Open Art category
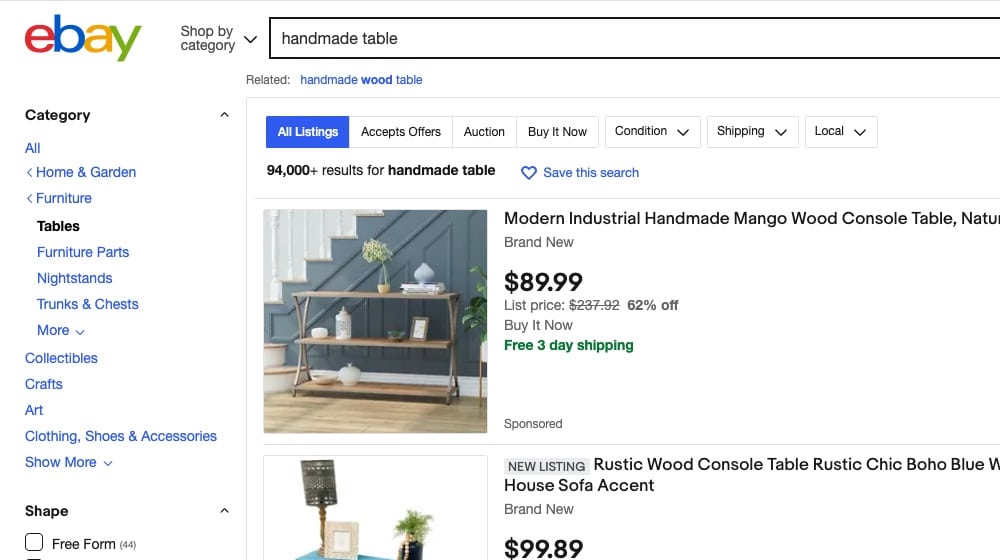The width and height of the screenshot is (1000, 560). click(34, 411)
